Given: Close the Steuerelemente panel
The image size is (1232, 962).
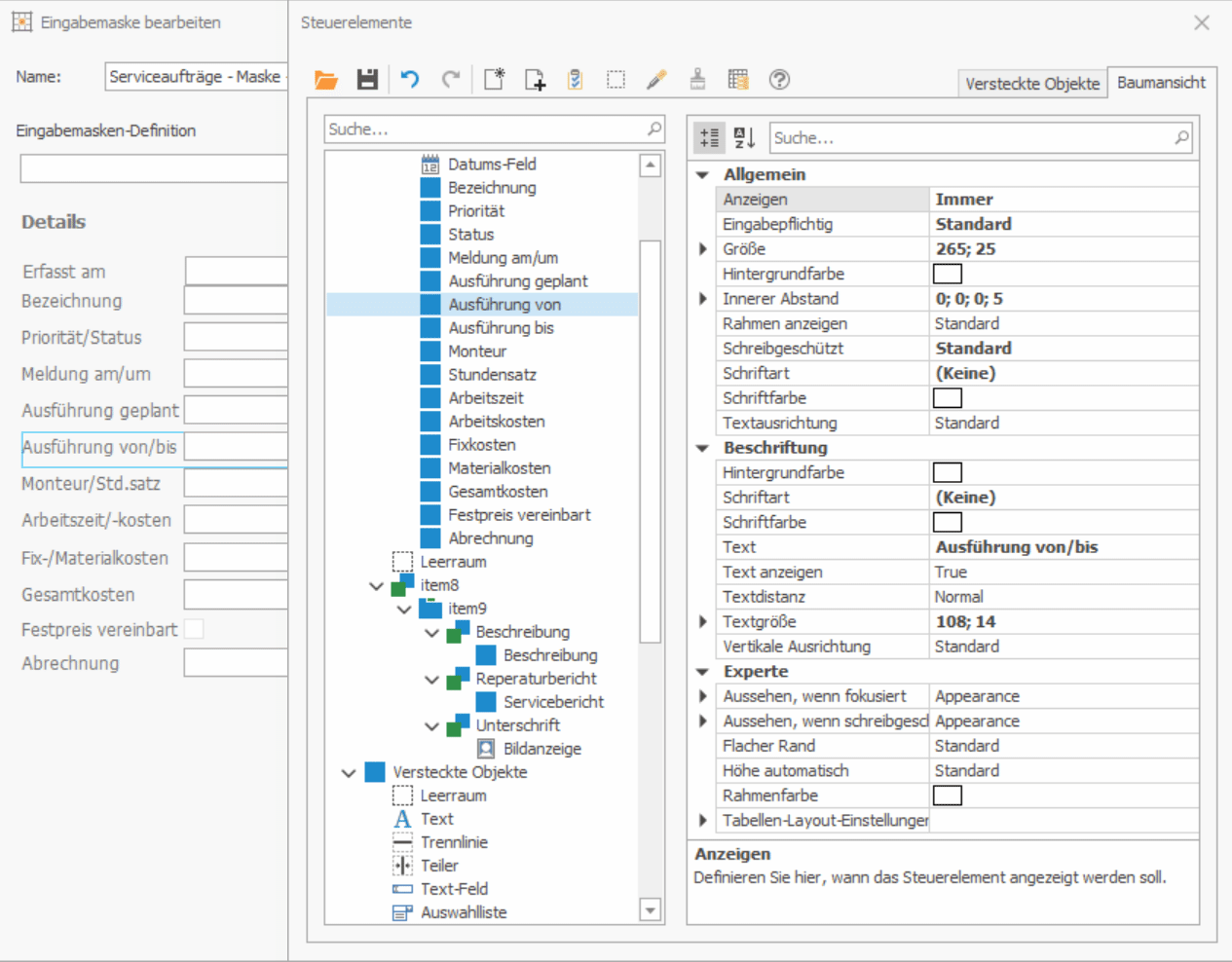Looking at the screenshot, I should click(1202, 22).
